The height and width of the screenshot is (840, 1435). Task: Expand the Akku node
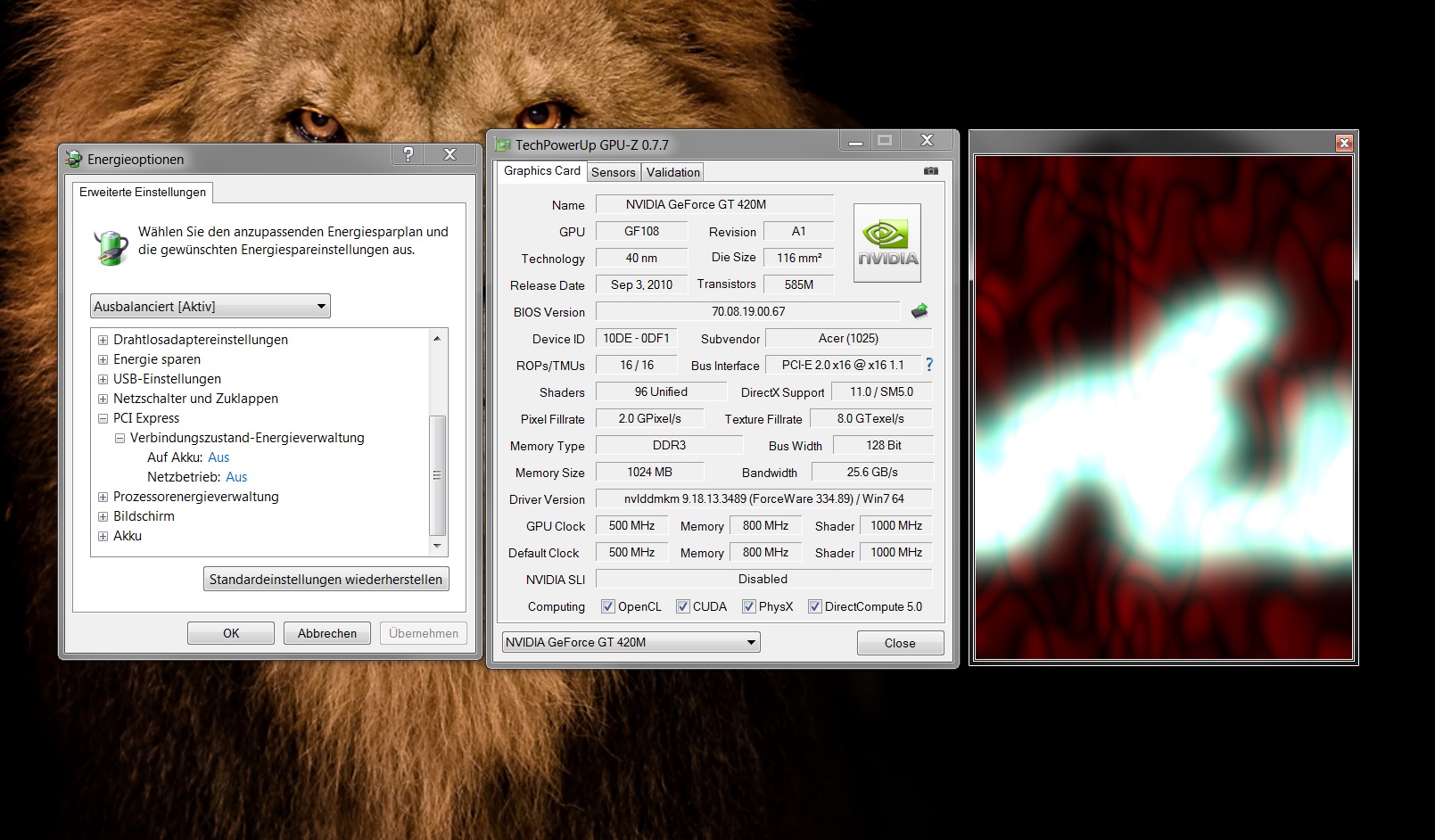pyautogui.click(x=103, y=536)
